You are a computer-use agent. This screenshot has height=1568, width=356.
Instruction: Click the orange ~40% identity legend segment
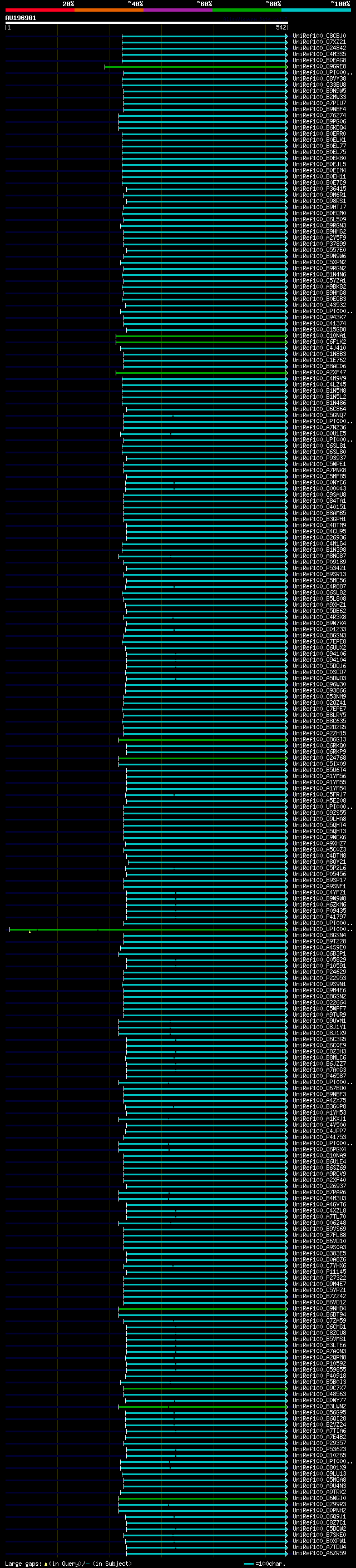[x=109, y=11]
